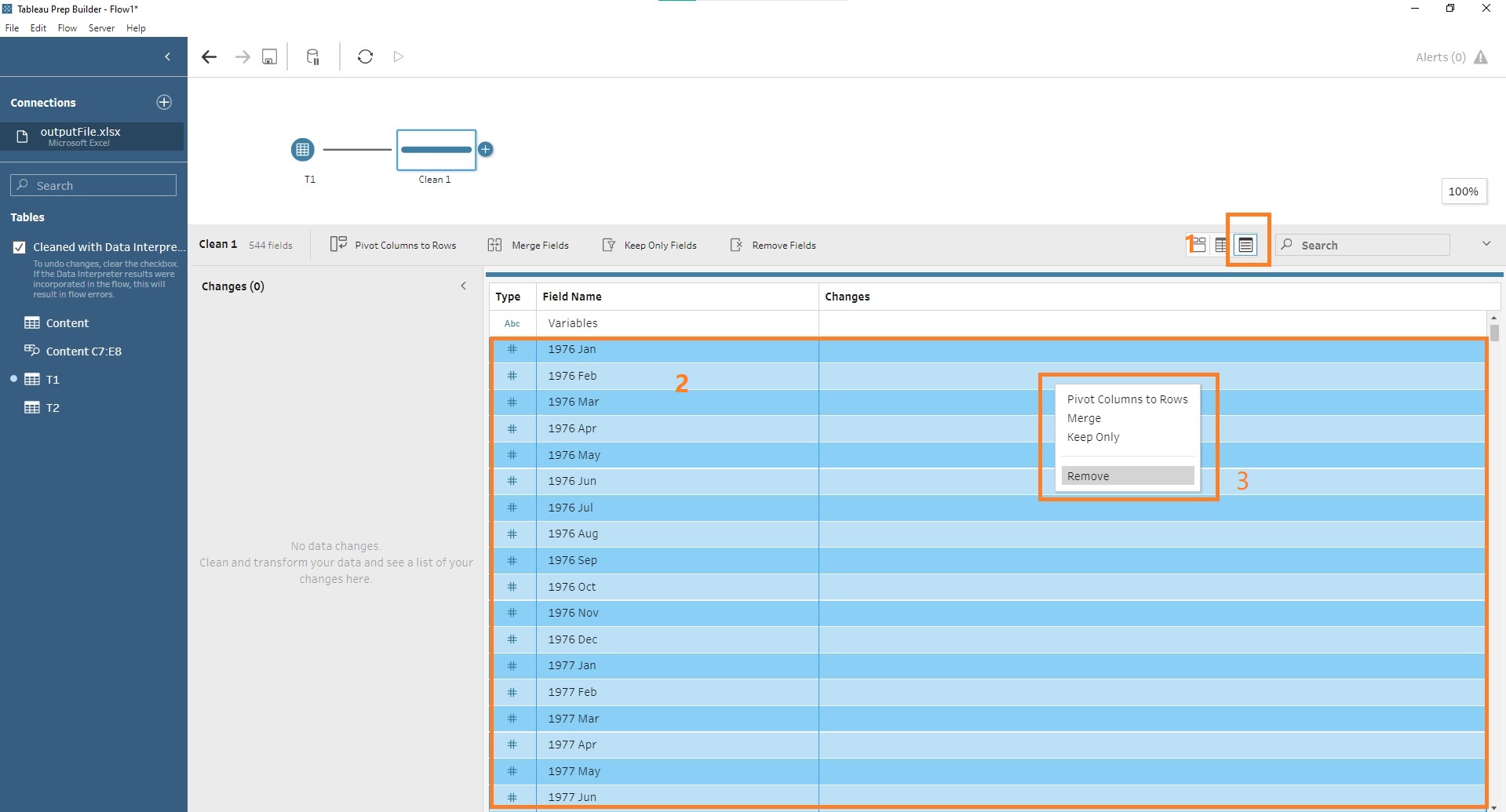This screenshot has height=812, width=1506.
Task: Select the 1976 Mar field row
Action: (989, 402)
